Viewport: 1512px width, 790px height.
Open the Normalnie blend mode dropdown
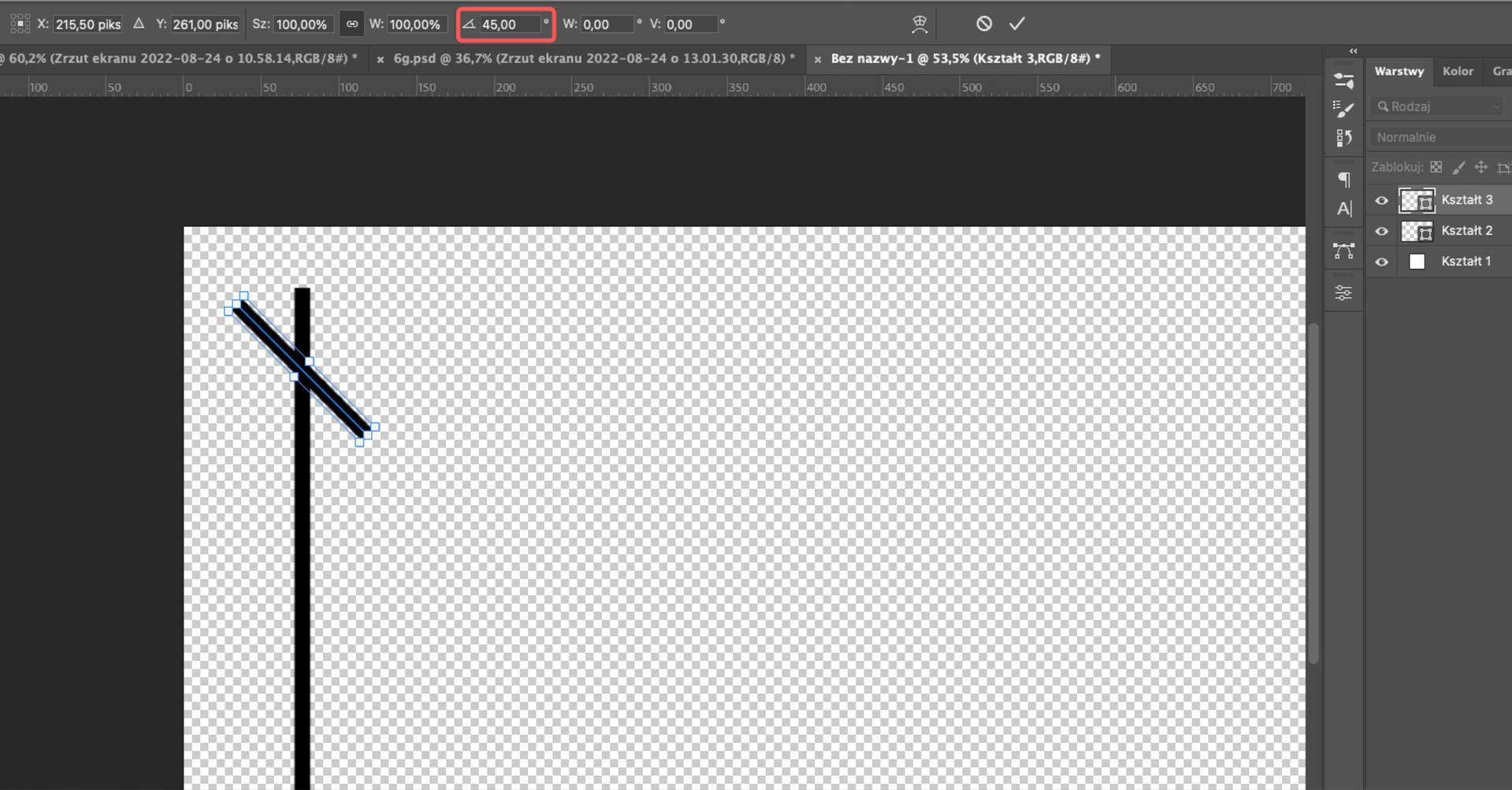tap(1441, 137)
